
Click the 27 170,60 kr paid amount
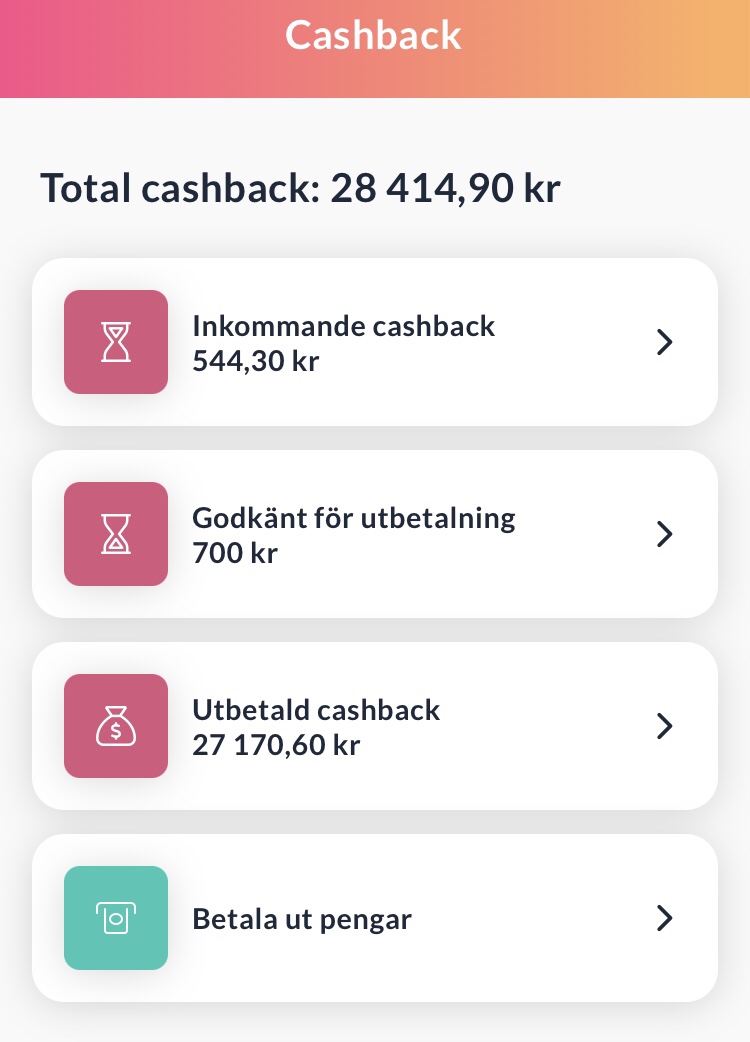point(276,745)
